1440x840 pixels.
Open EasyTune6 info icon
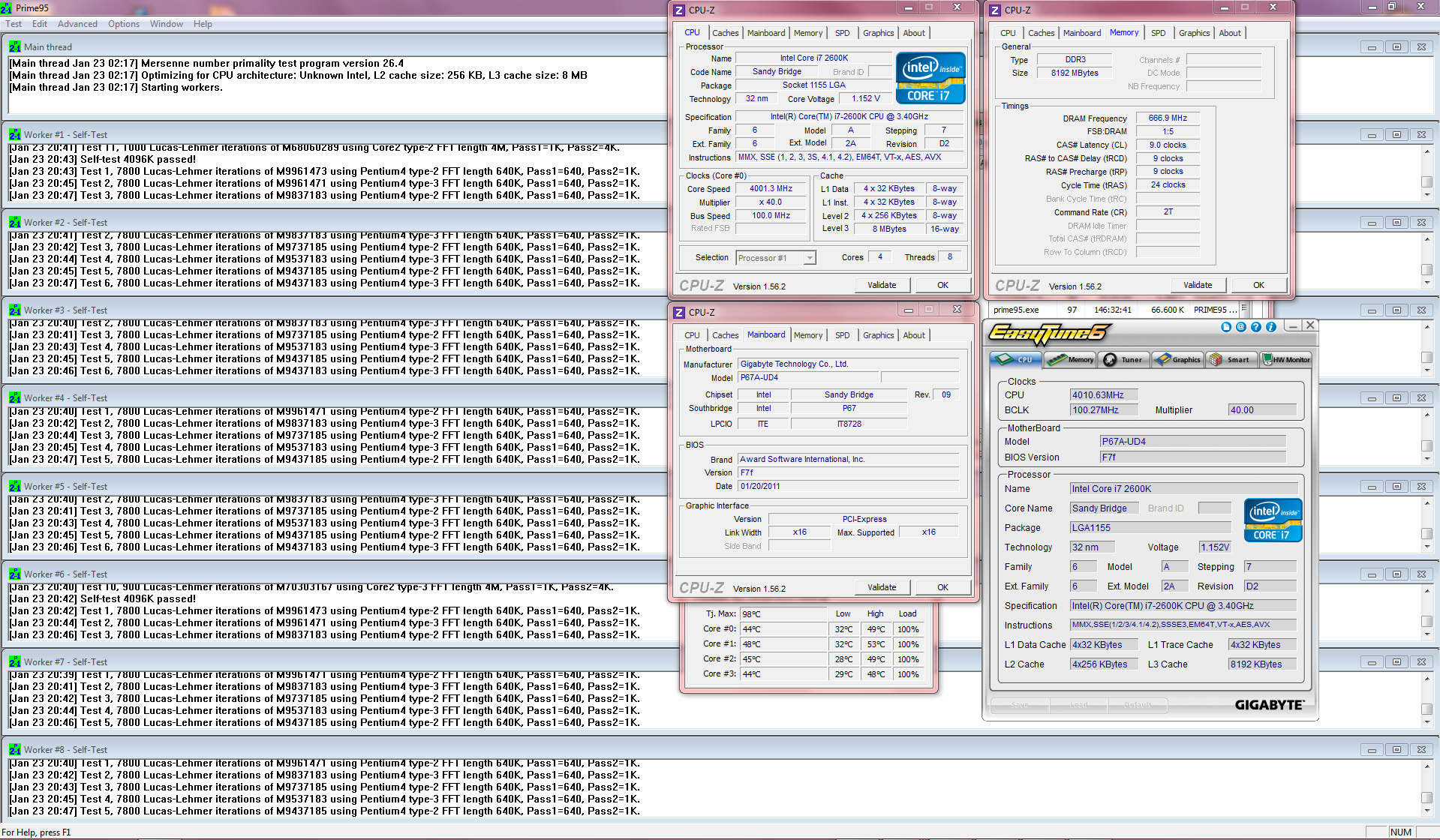(x=1271, y=327)
